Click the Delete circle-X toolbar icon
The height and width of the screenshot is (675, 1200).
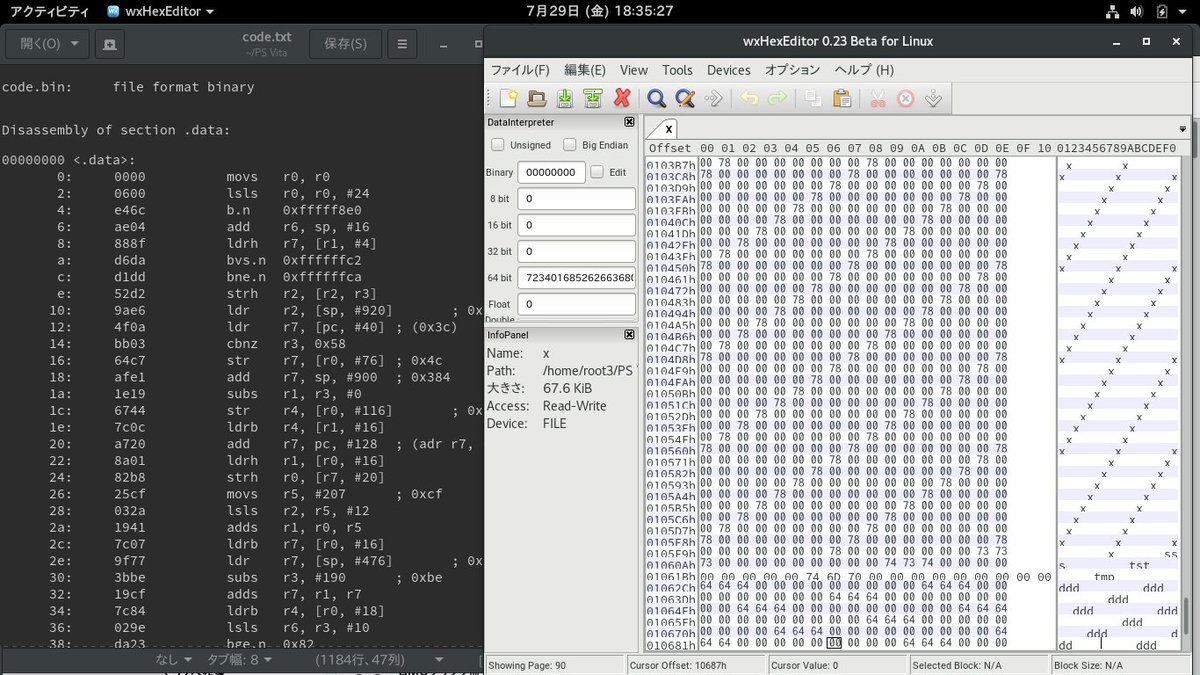(905, 98)
